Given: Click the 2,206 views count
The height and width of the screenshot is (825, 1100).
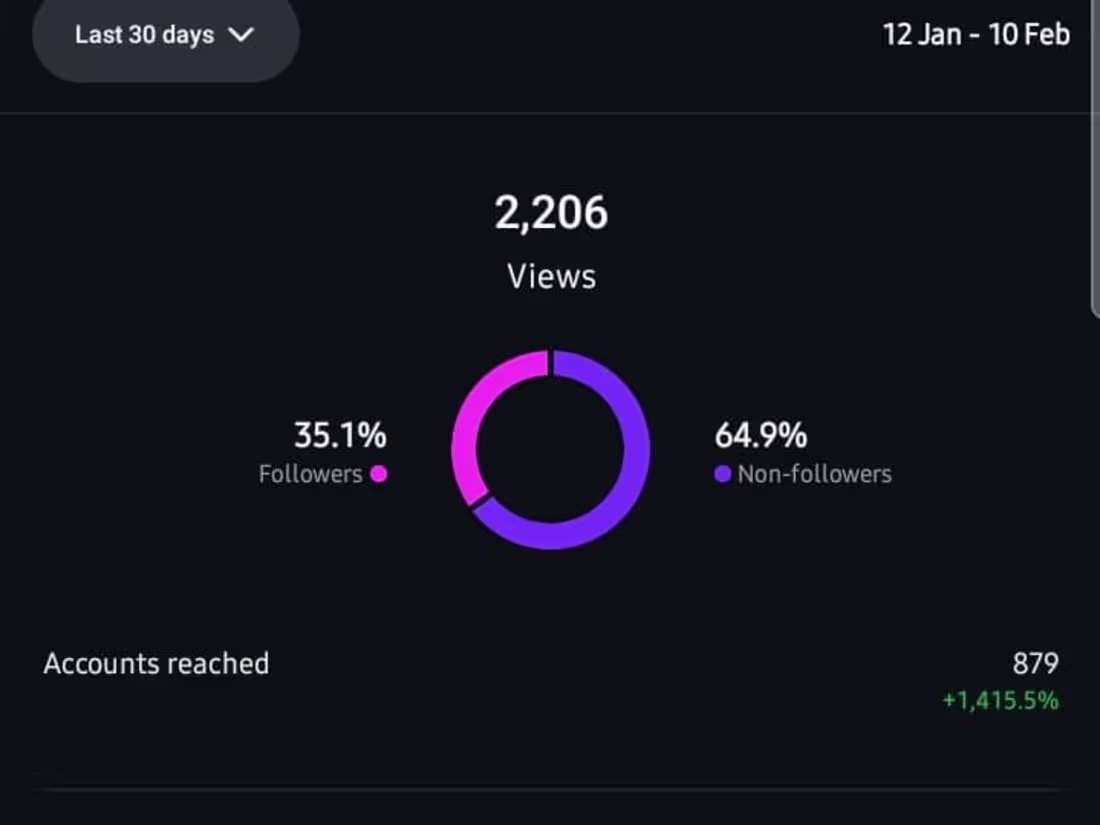Looking at the screenshot, I should point(551,210).
